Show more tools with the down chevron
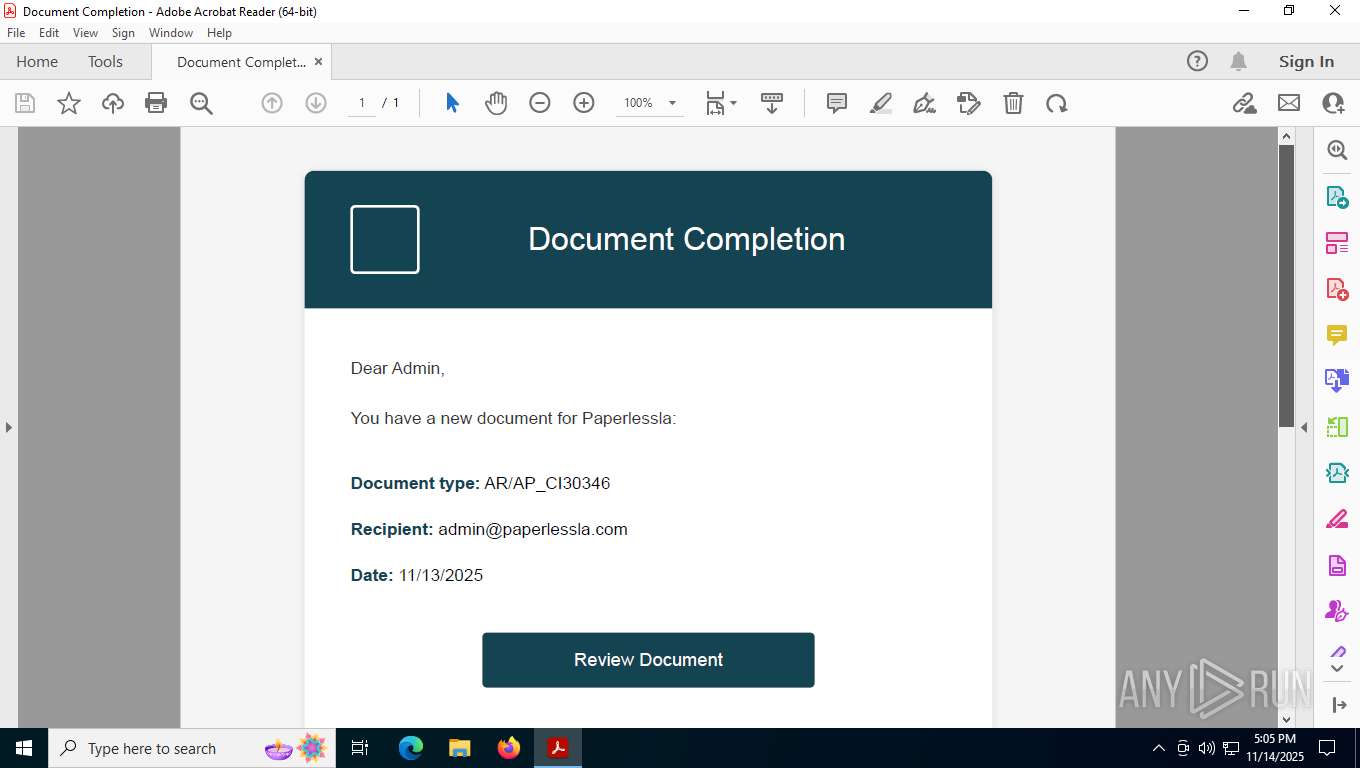The image size is (1360, 768). [1337, 668]
